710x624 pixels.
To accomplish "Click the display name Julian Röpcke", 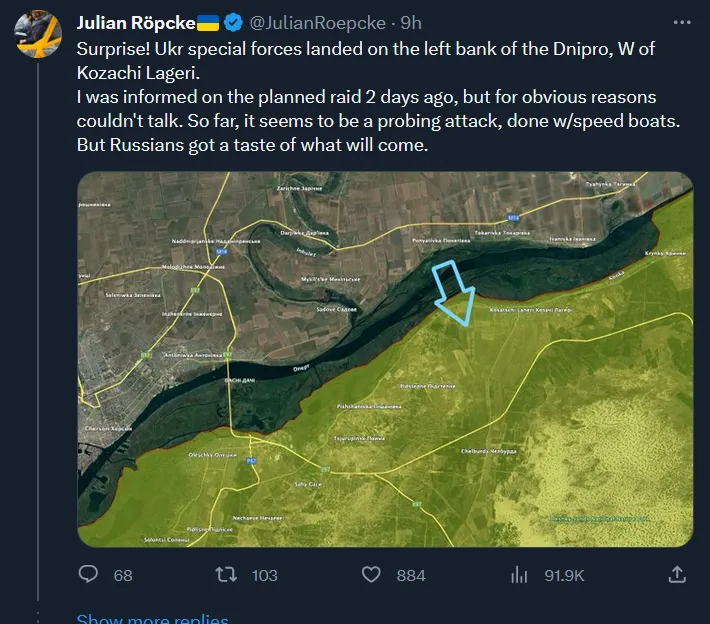I will (x=135, y=21).
